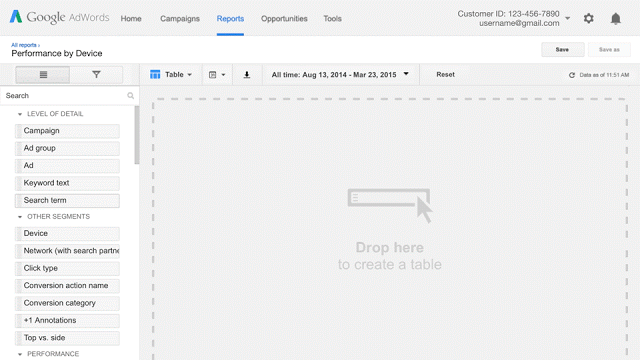Click the refresh data icon
Image resolution: width=640 pixels, height=360 pixels.
[x=572, y=75]
